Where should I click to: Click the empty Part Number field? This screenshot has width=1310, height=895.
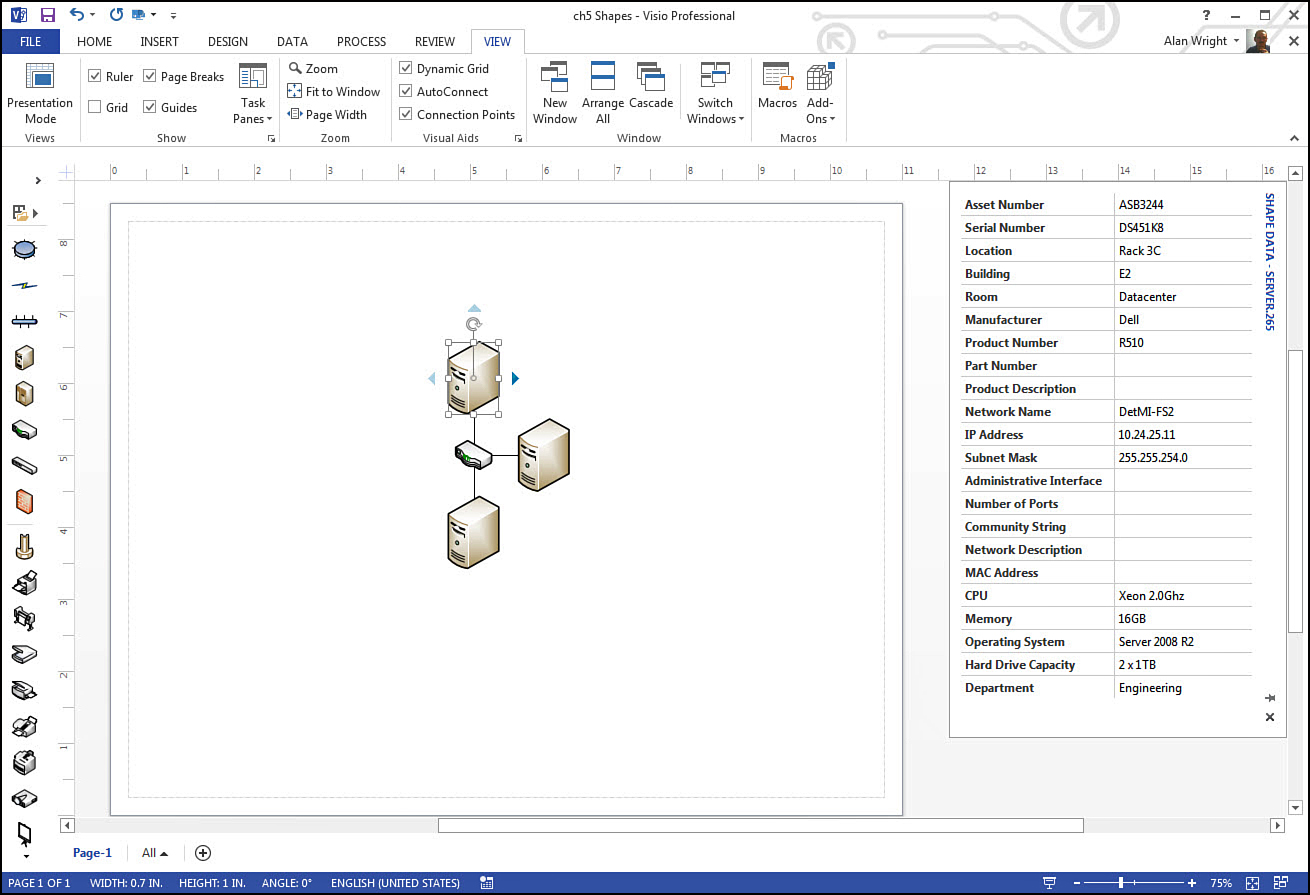tap(1183, 366)
